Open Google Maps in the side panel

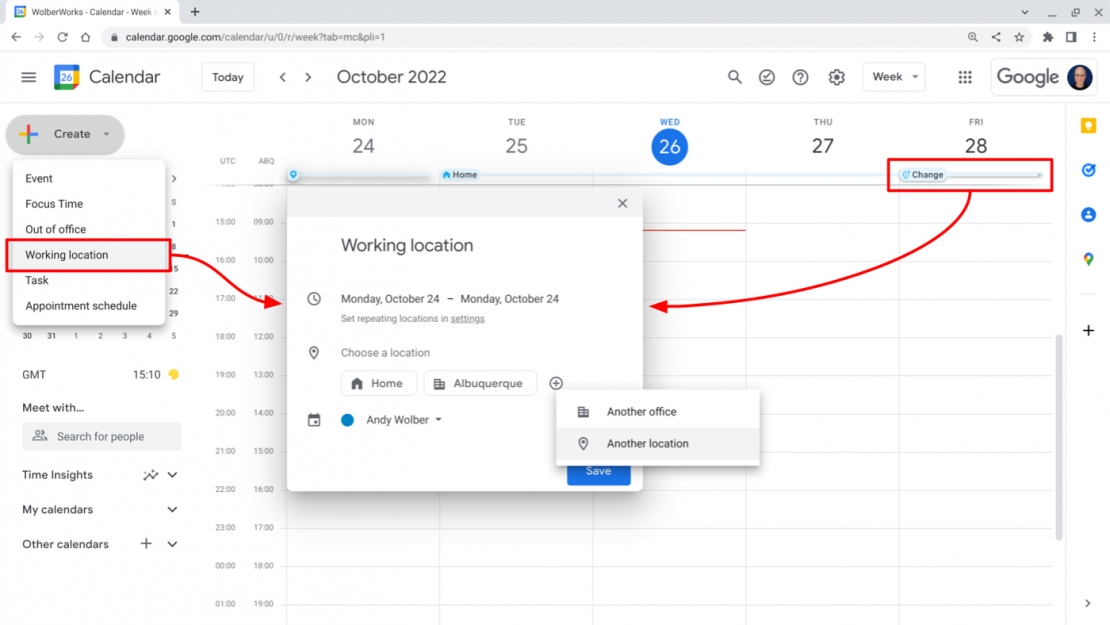click(x=1088, y=259)
